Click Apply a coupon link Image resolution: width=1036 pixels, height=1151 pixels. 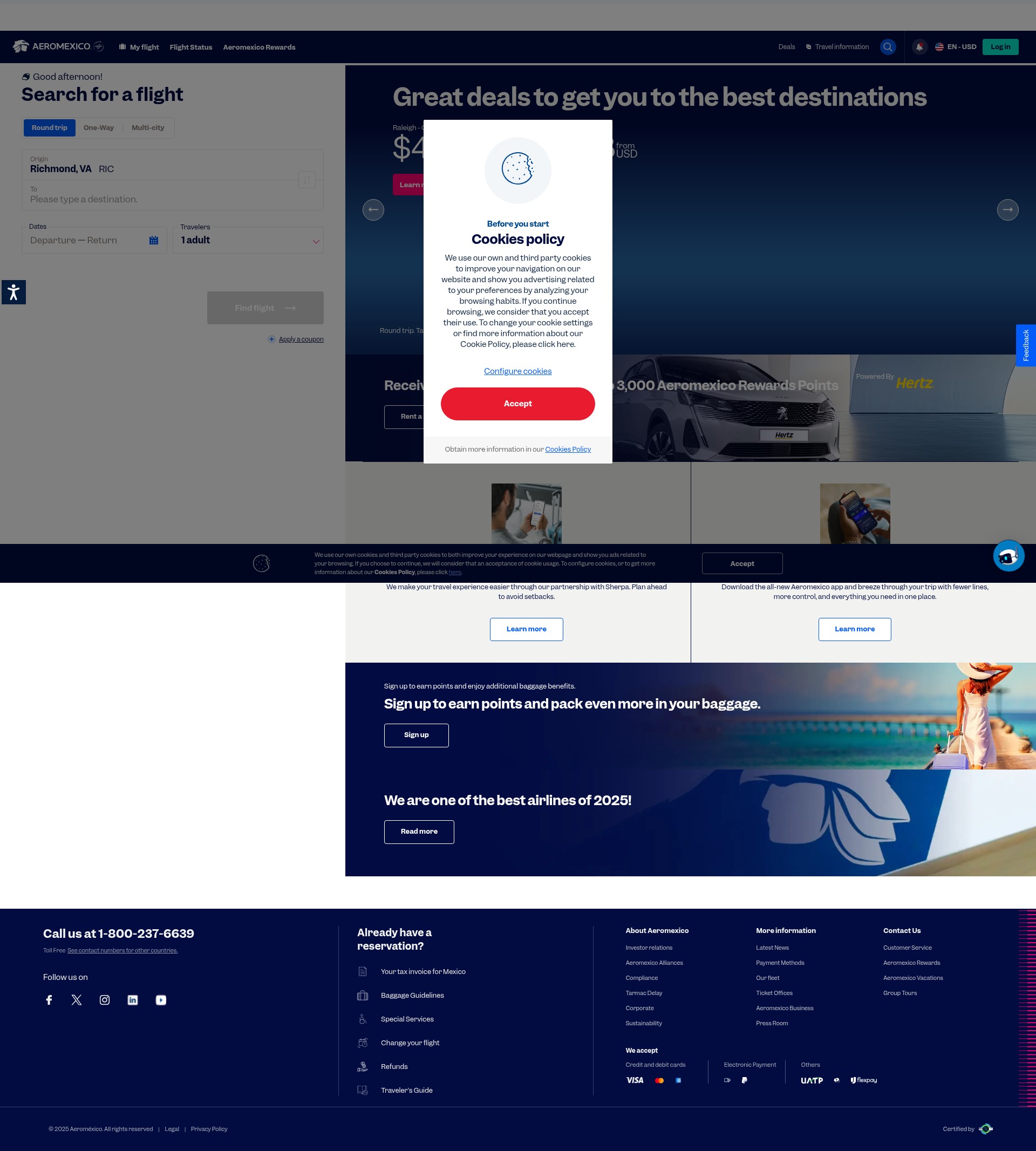coord(301,339)
